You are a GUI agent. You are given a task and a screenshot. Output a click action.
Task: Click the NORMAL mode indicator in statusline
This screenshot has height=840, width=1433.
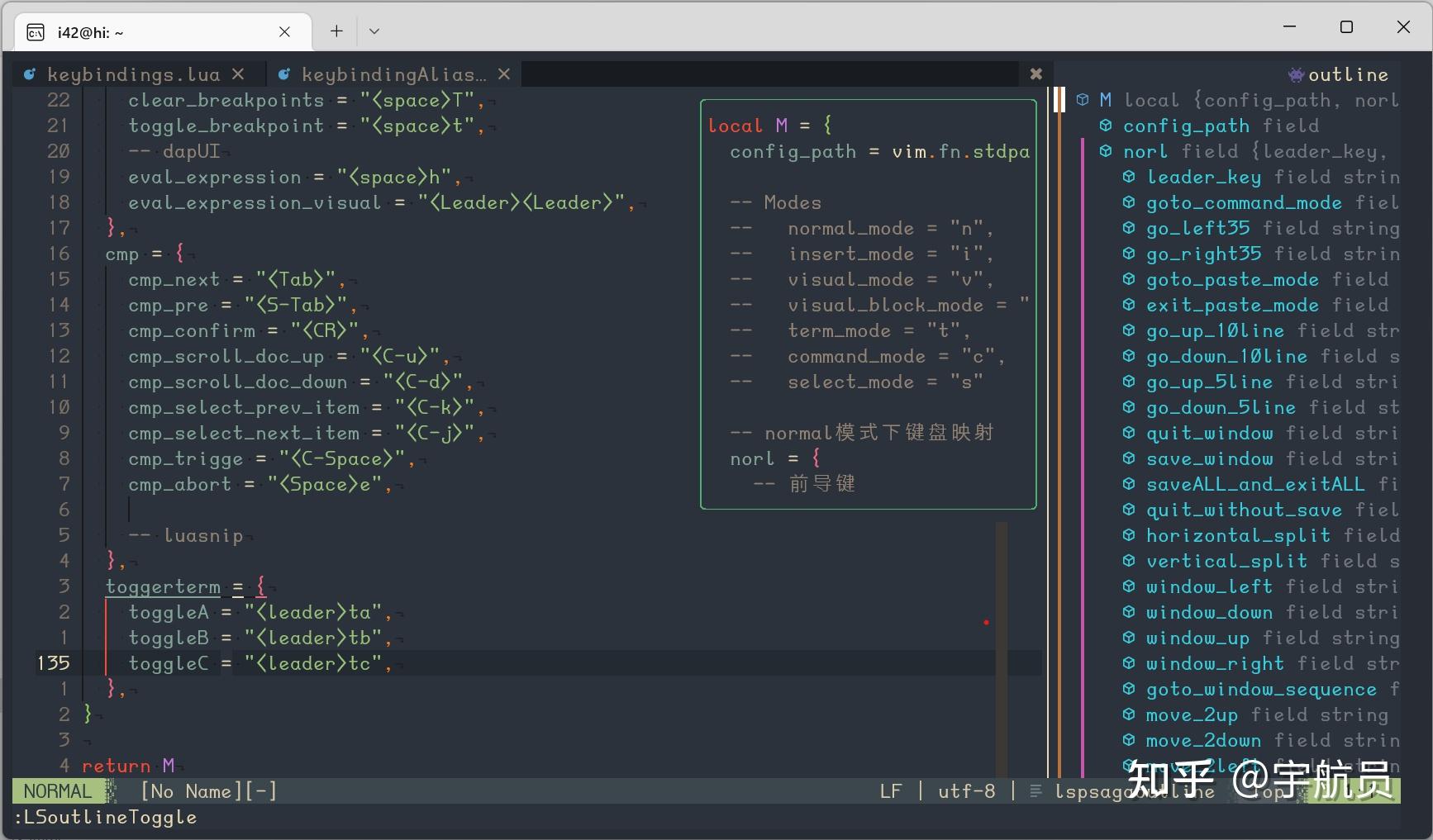(x=57, y=791)
